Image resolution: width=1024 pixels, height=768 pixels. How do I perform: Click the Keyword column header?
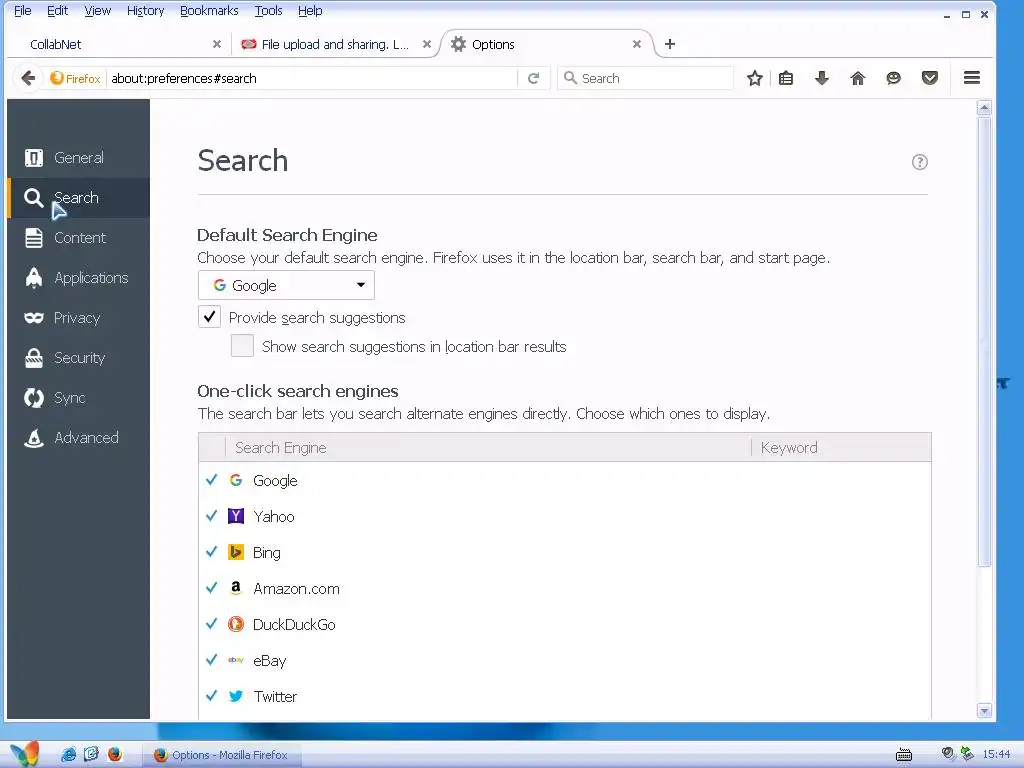coord(841,447)
